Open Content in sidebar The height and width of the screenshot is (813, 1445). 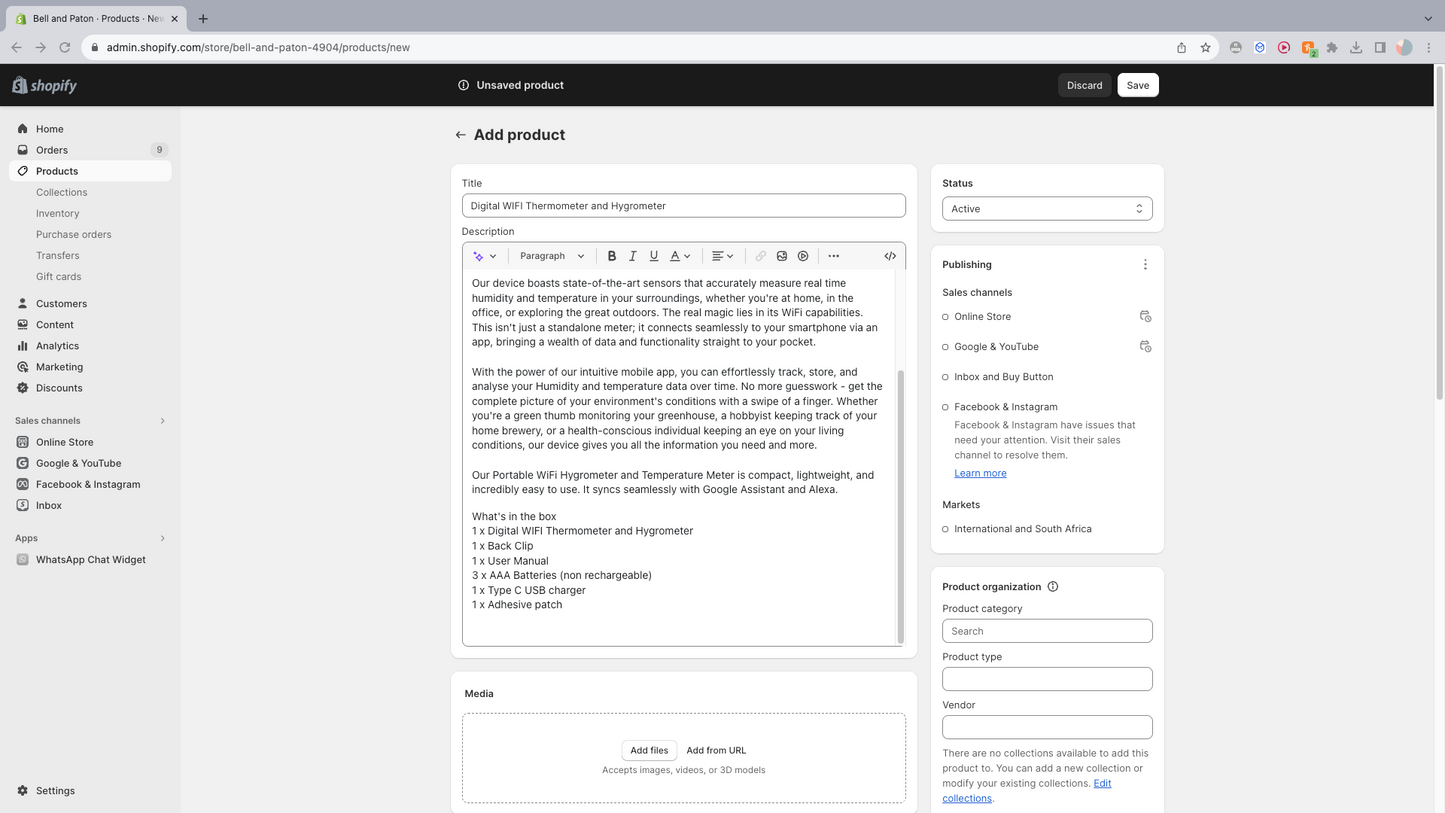click(90, 325)
